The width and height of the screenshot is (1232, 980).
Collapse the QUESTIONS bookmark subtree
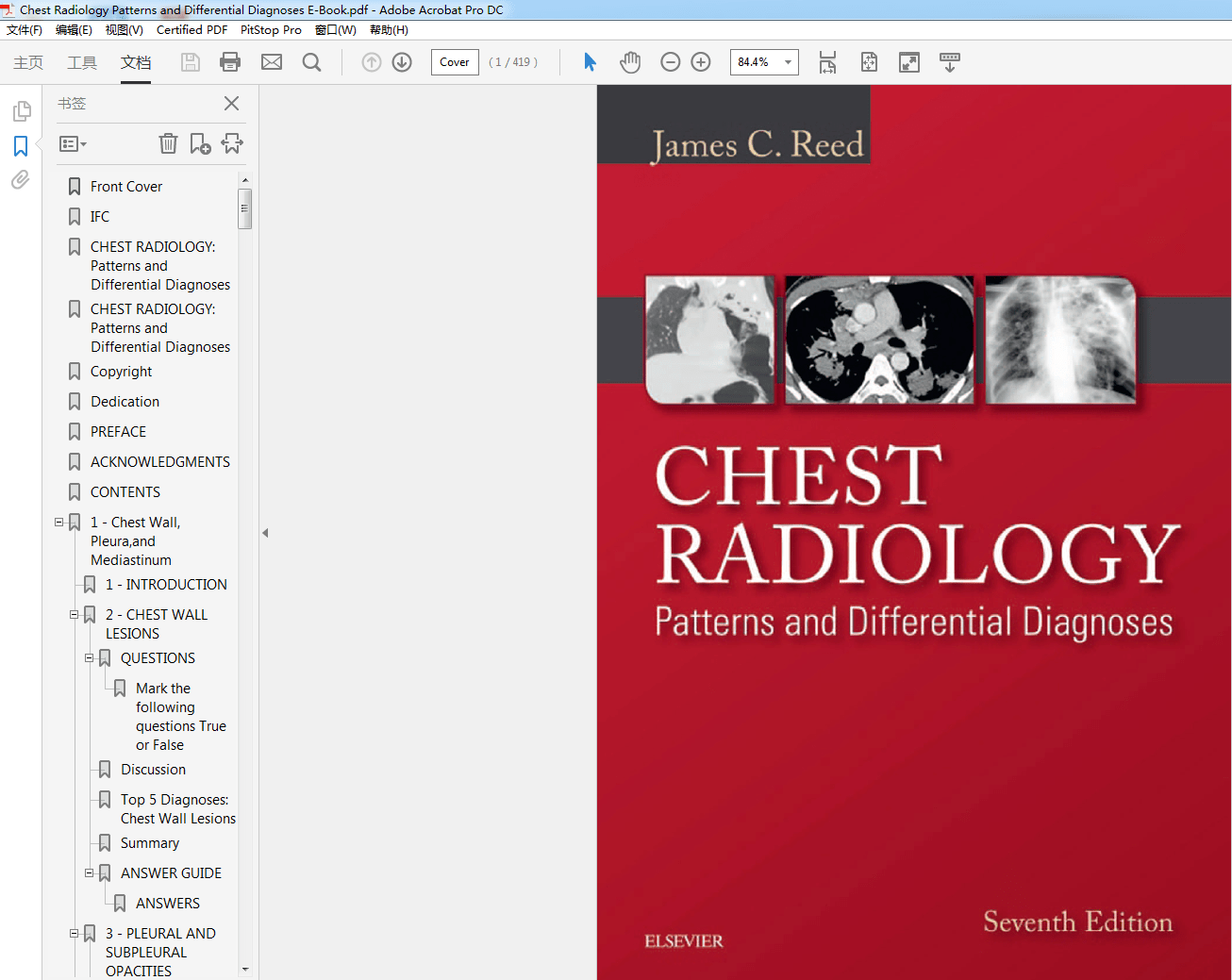click(89, 657)
